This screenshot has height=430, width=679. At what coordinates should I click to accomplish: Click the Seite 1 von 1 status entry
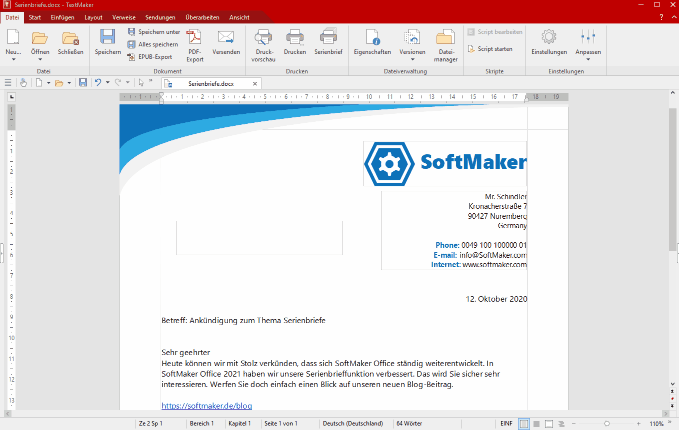281,424
